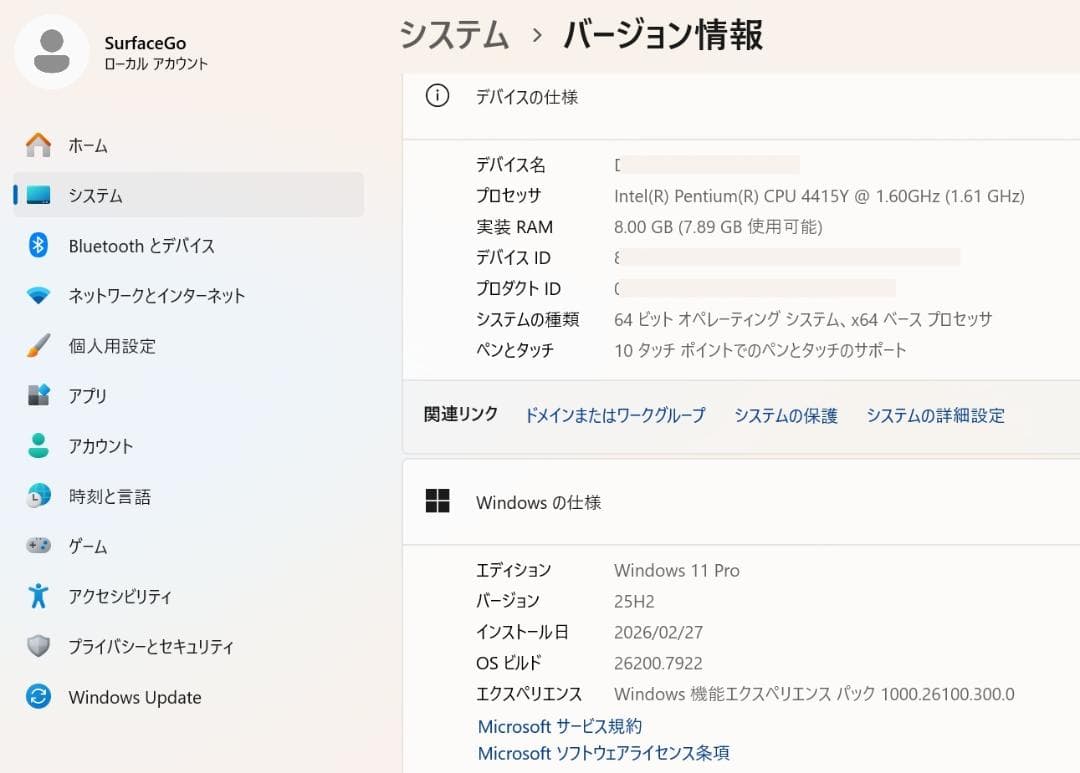Image resolution: width=1080 pixels, height=773 pixels.
Task: Click the breadcrumb chevron separator
Action: (537, 35)
